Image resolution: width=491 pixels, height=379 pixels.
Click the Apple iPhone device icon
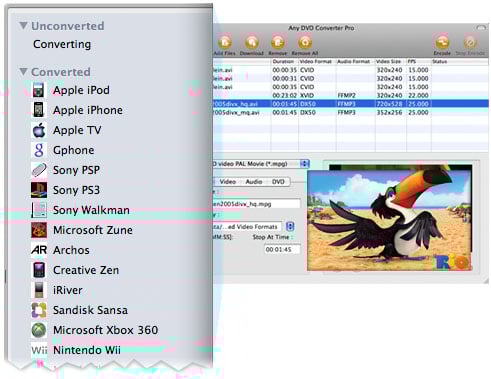click(39, 110)
